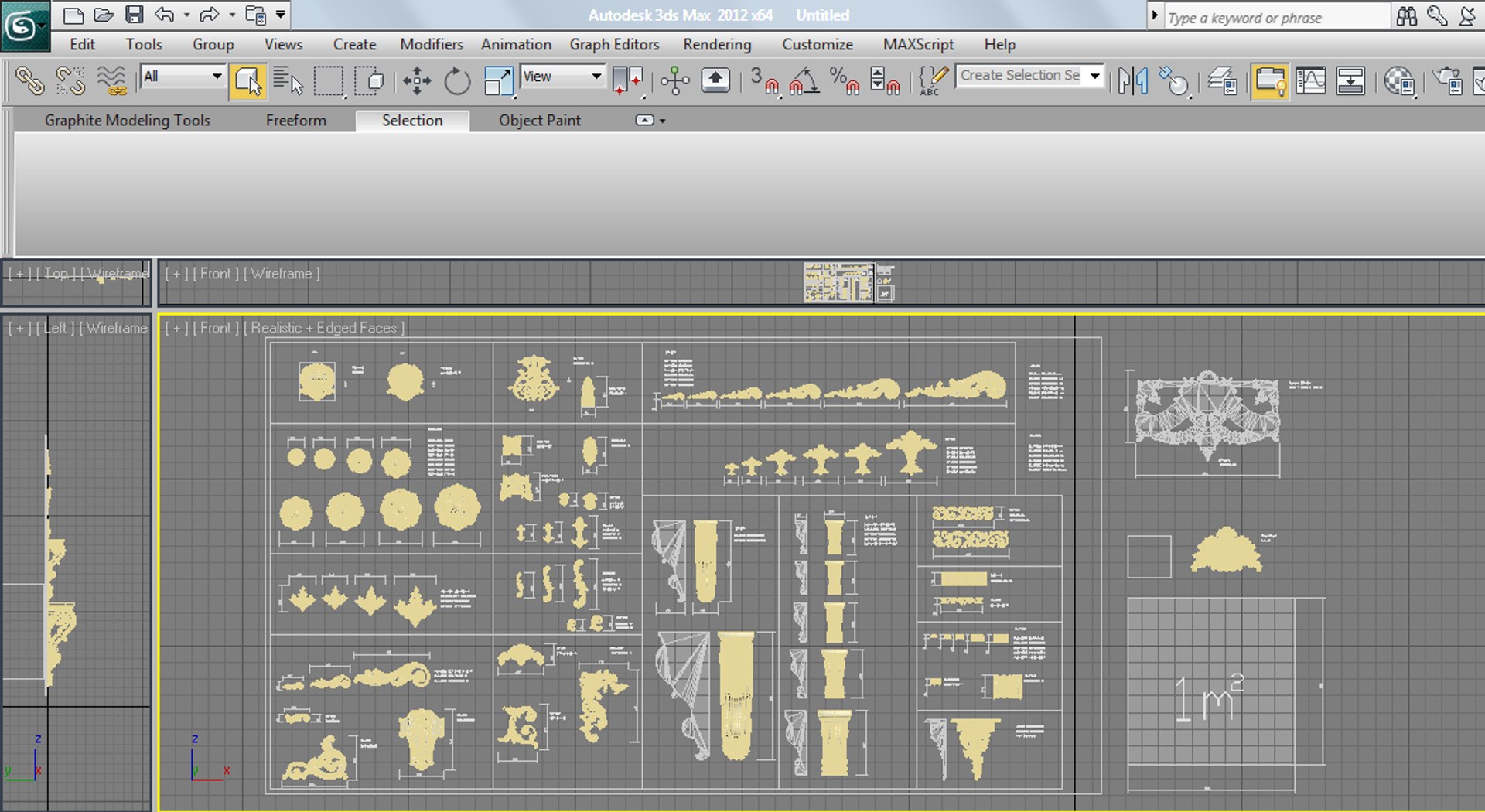Activate the Select and Rotate tool

click(457, 80)
